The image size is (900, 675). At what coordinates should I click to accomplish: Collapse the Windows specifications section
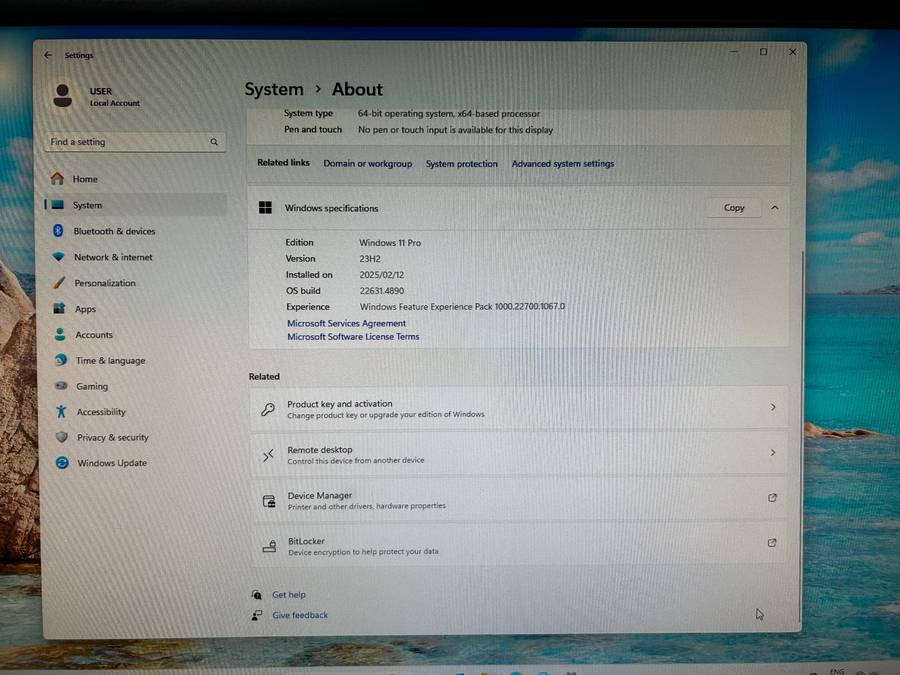pyautogui.click(x=775, y=208)
